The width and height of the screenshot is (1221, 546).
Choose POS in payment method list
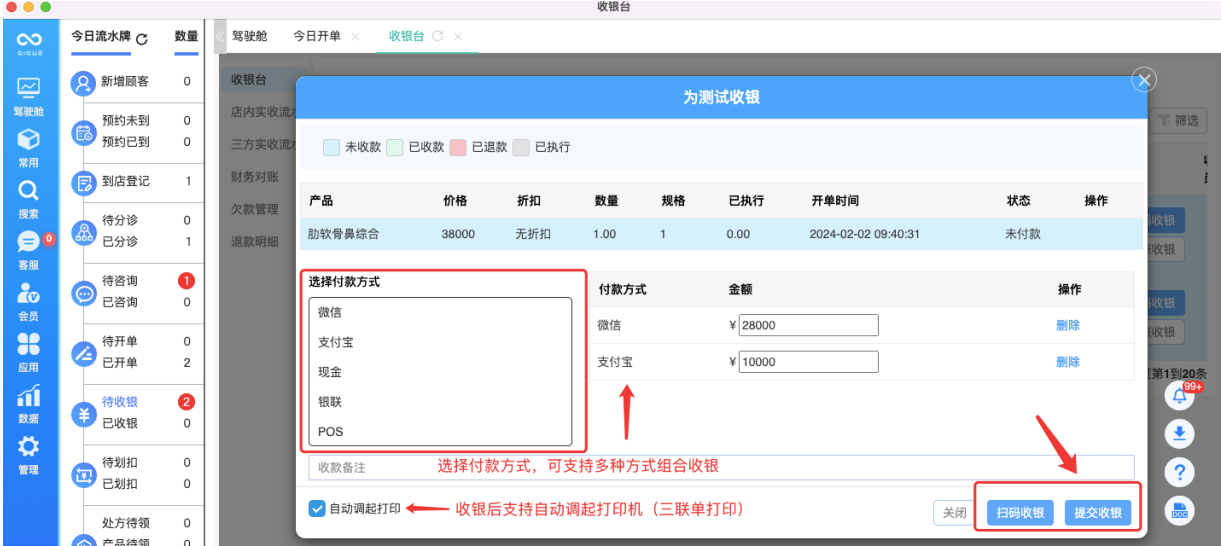coord(440,432)
